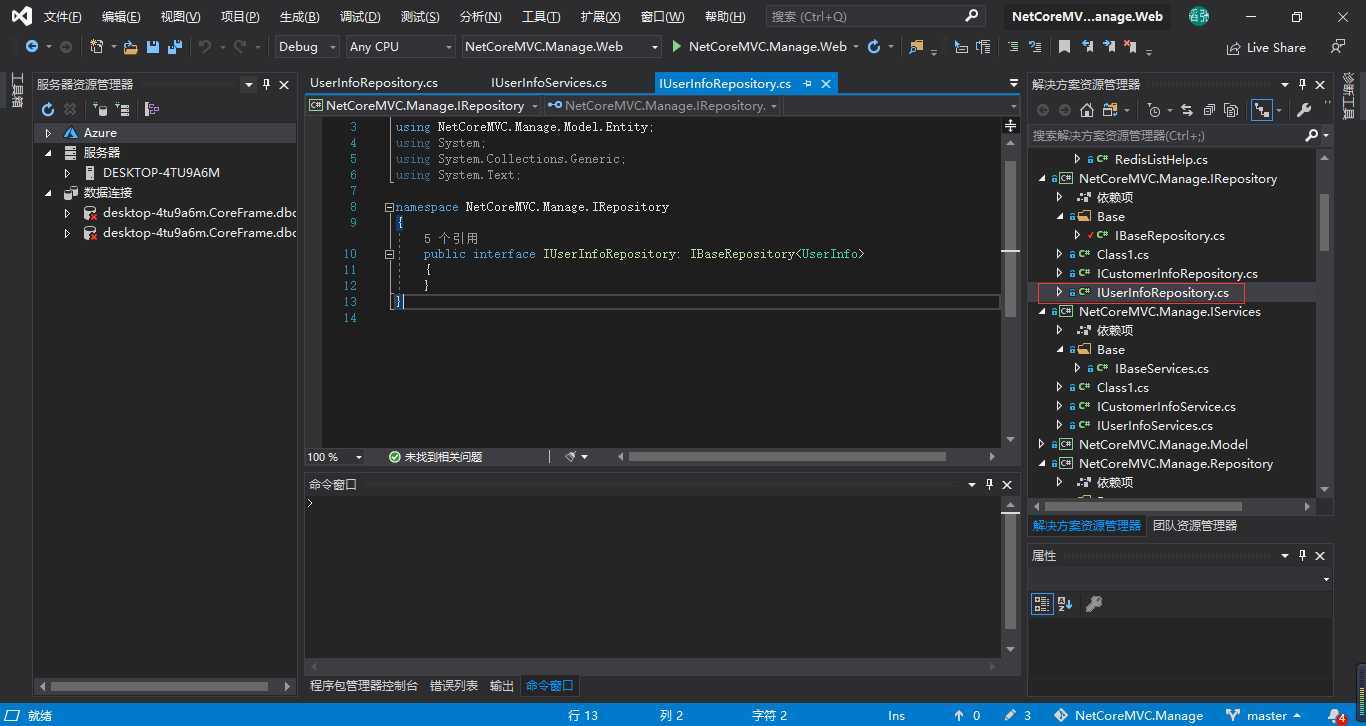
Task: Click the next bookmark icon
Action: point(1109,47)
